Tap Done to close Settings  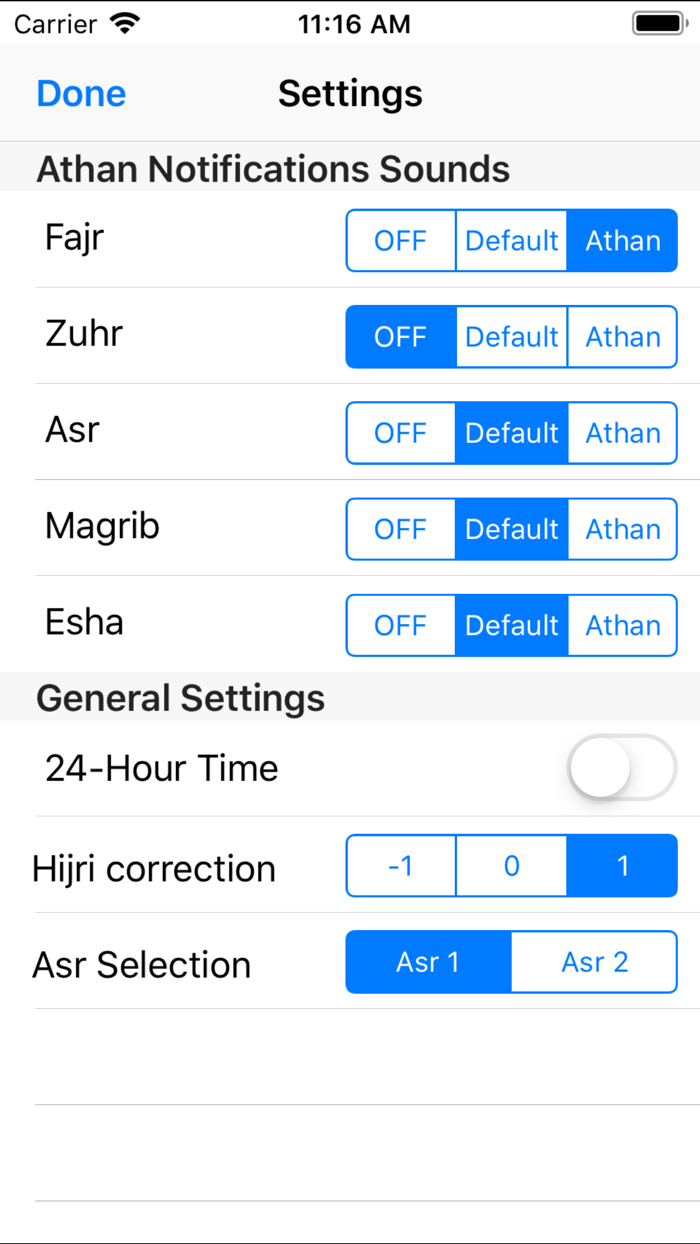click(80, 93)
